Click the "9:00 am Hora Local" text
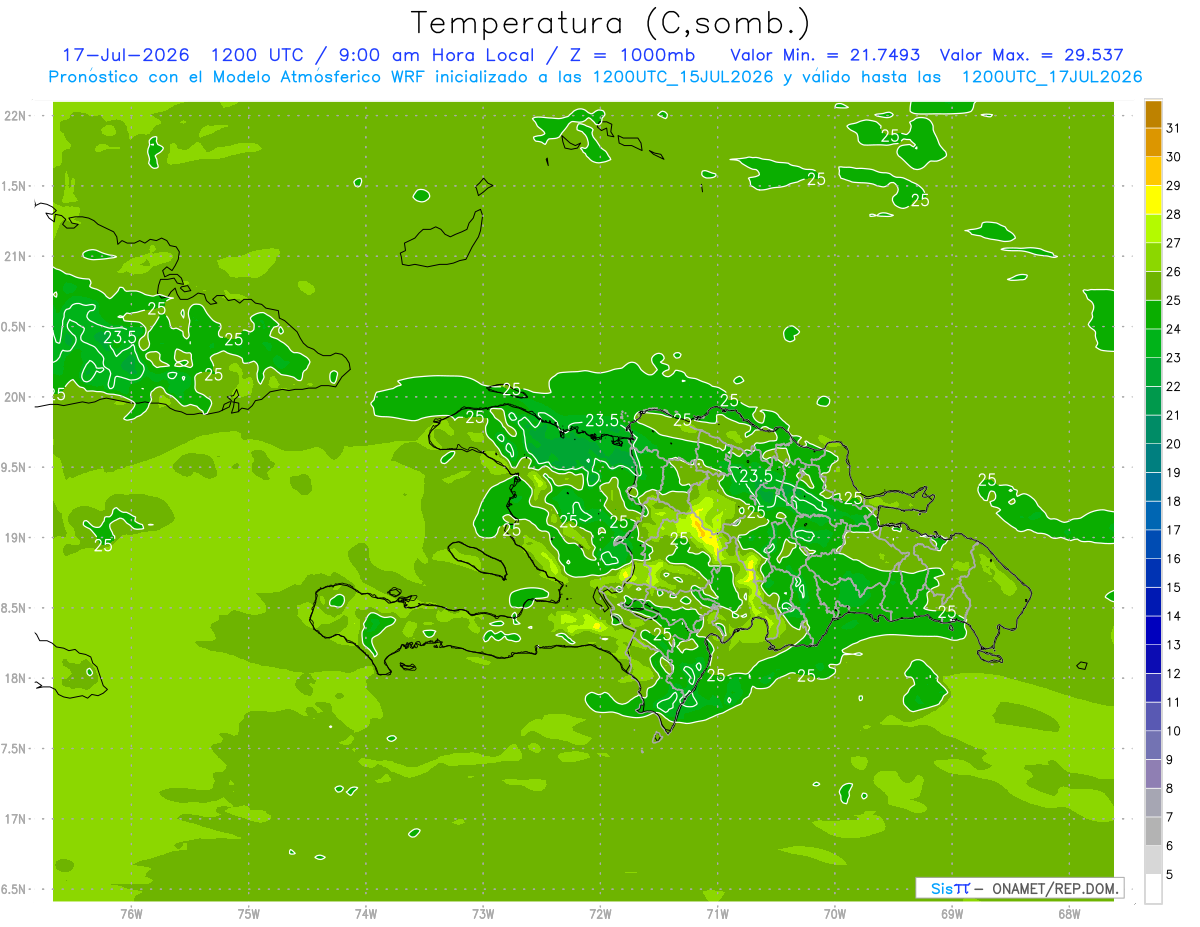Image resolution: width=1200 pixels, height=927 pixels. (439, 55)
